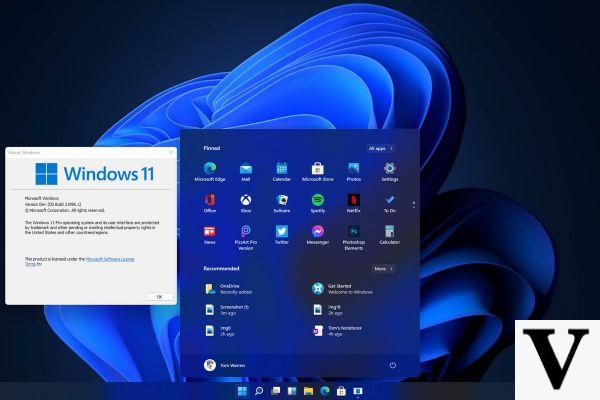Open Spotify from pinned apps
The image size is (600, 400).
(x=318, y=203)
